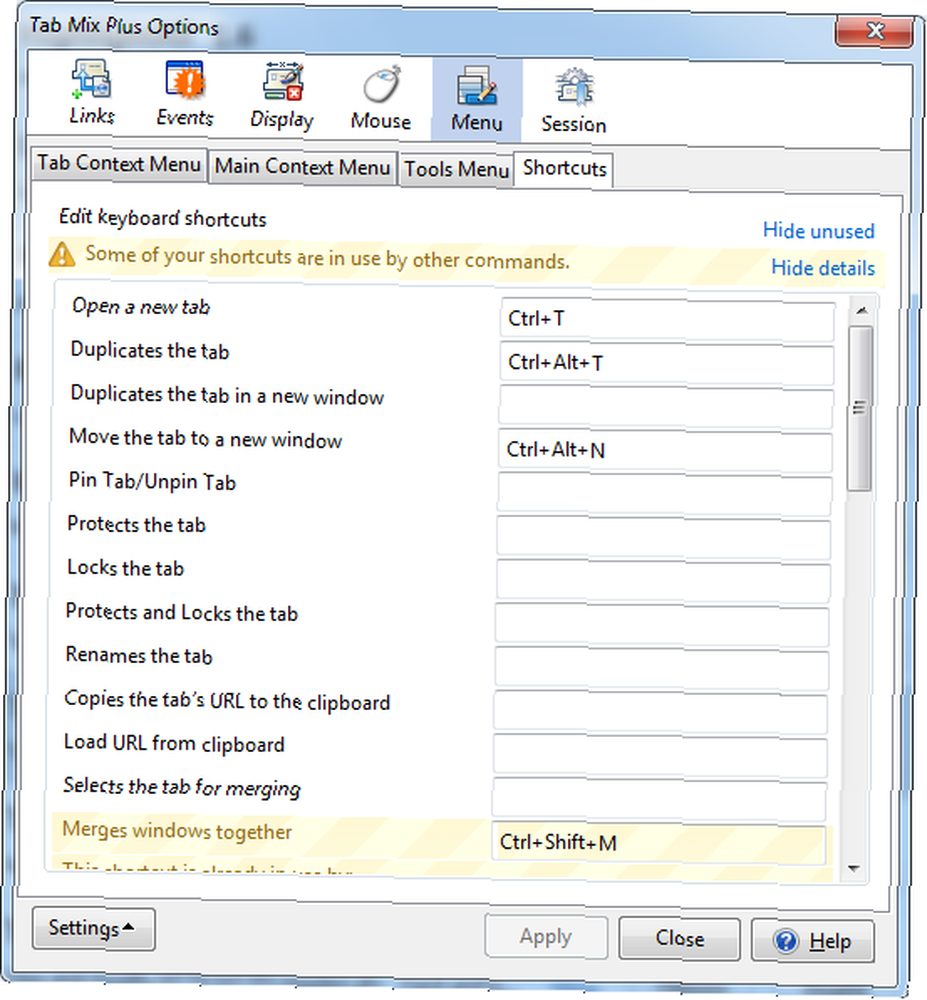Click shortcut field for Selects the tab for merging
The width and height of the screenshot is (927, 1000).
659,799
